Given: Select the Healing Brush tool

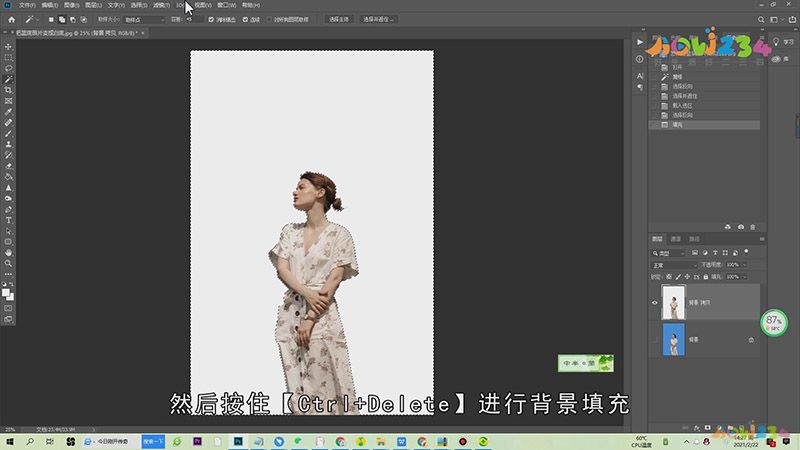Looking at the screenshot, I should click(8, 122).
